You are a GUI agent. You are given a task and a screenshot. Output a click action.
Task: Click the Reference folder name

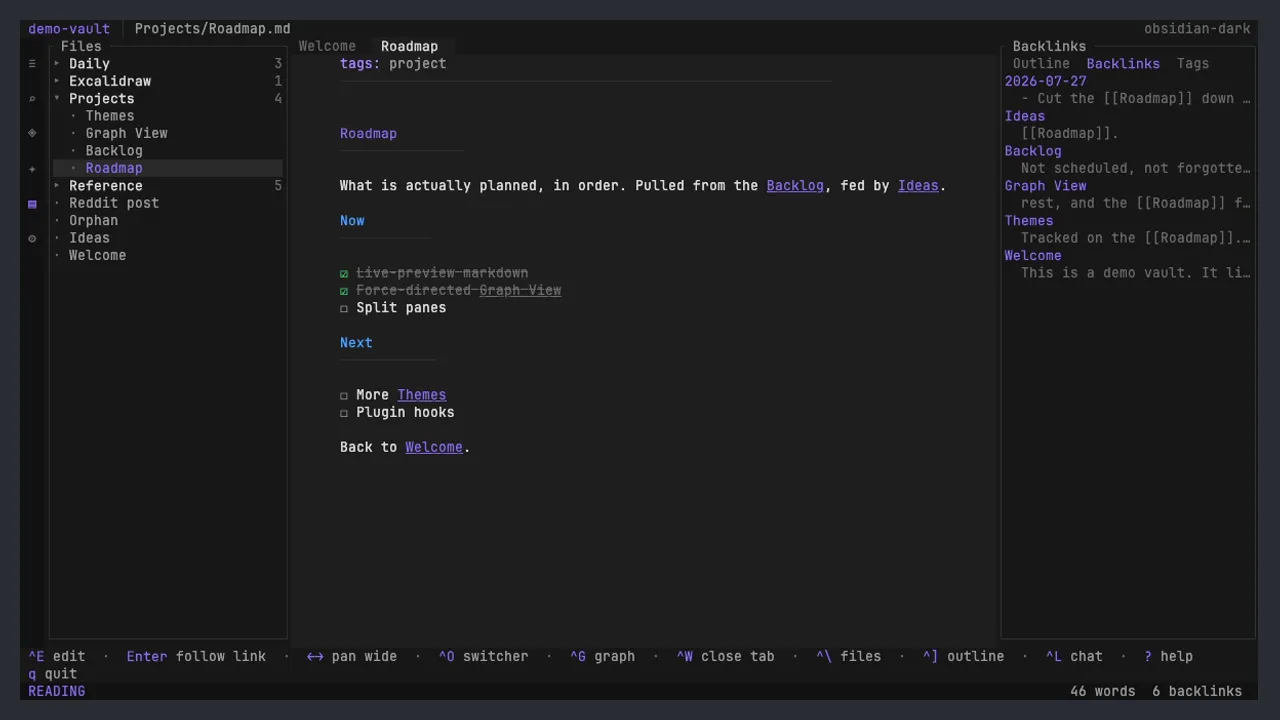(x=106, y=186)
